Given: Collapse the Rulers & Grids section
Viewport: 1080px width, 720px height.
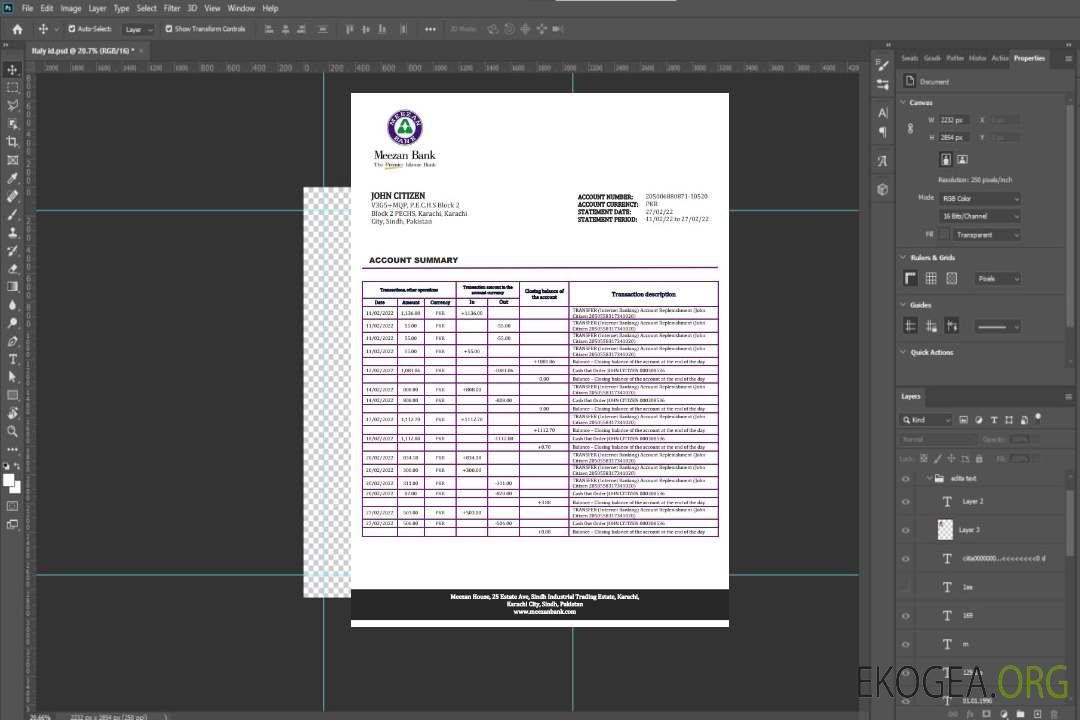Looking at the screenshot, I should coord(904,258).
